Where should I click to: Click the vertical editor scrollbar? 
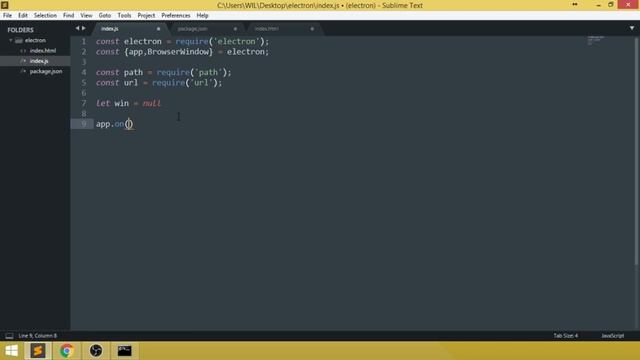636,151
